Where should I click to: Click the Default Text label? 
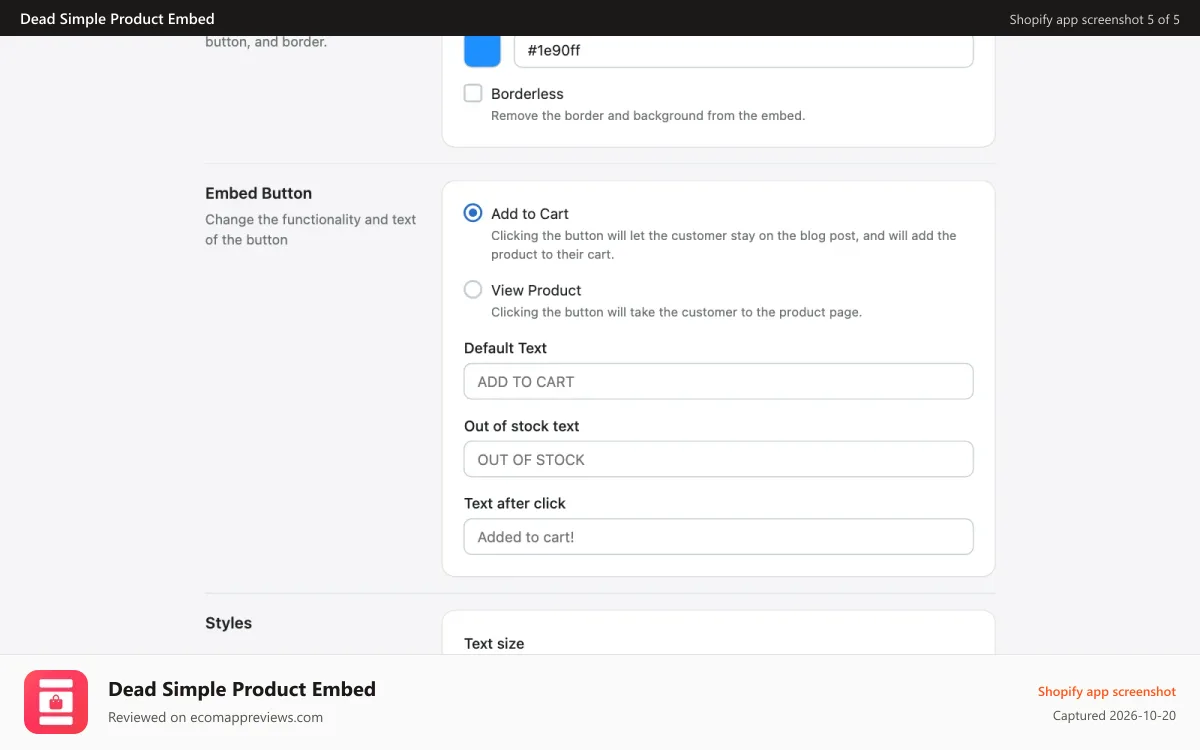tap(505, 348)
